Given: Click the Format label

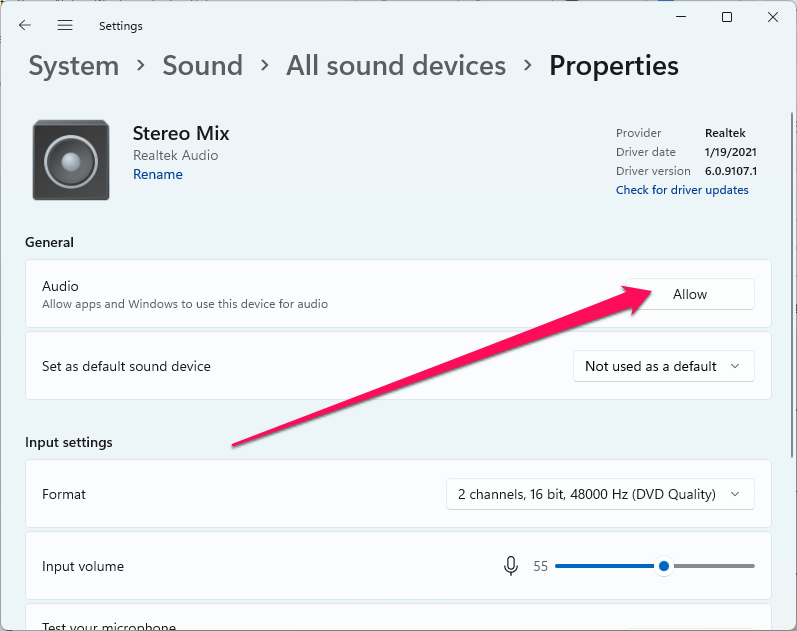Looking at the screenshot, I should point(64,494).
